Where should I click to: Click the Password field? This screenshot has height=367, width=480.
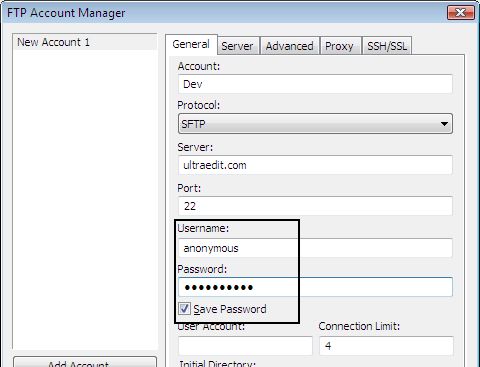coord(315,287)
